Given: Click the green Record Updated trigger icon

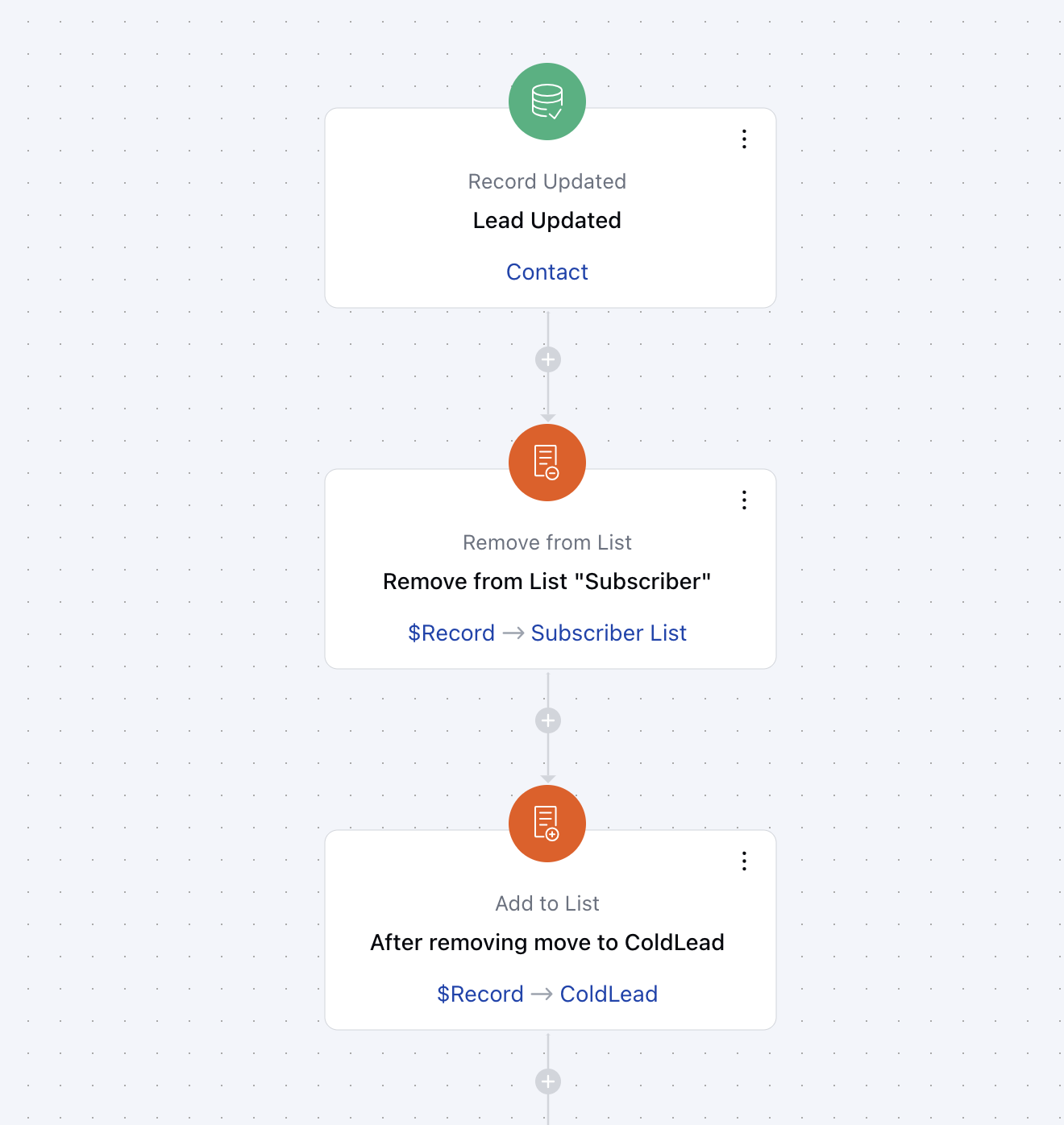Looking at the screenshot, I should coord(547,102).
